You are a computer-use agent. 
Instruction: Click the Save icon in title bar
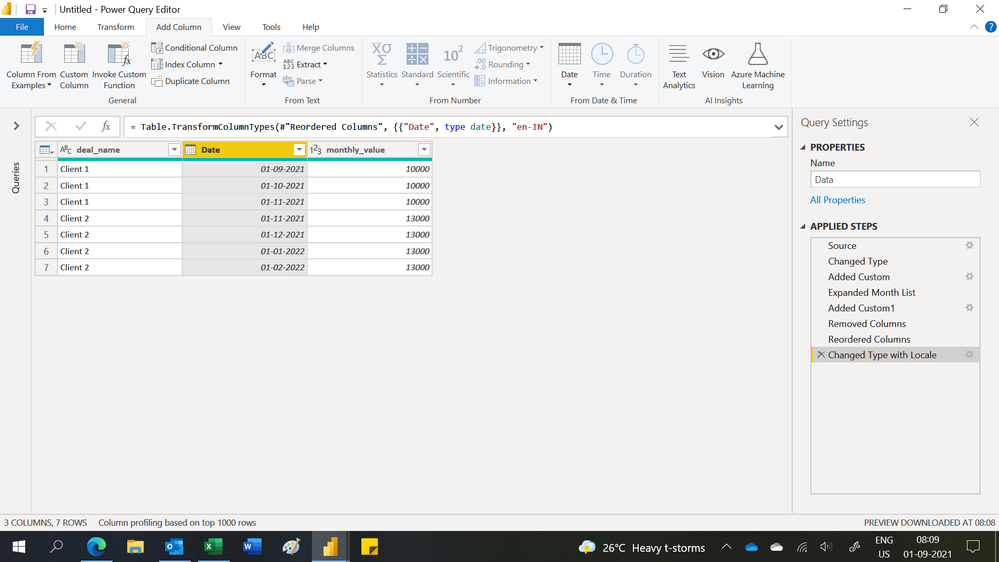pyautogui.click(x=30, y=10)
